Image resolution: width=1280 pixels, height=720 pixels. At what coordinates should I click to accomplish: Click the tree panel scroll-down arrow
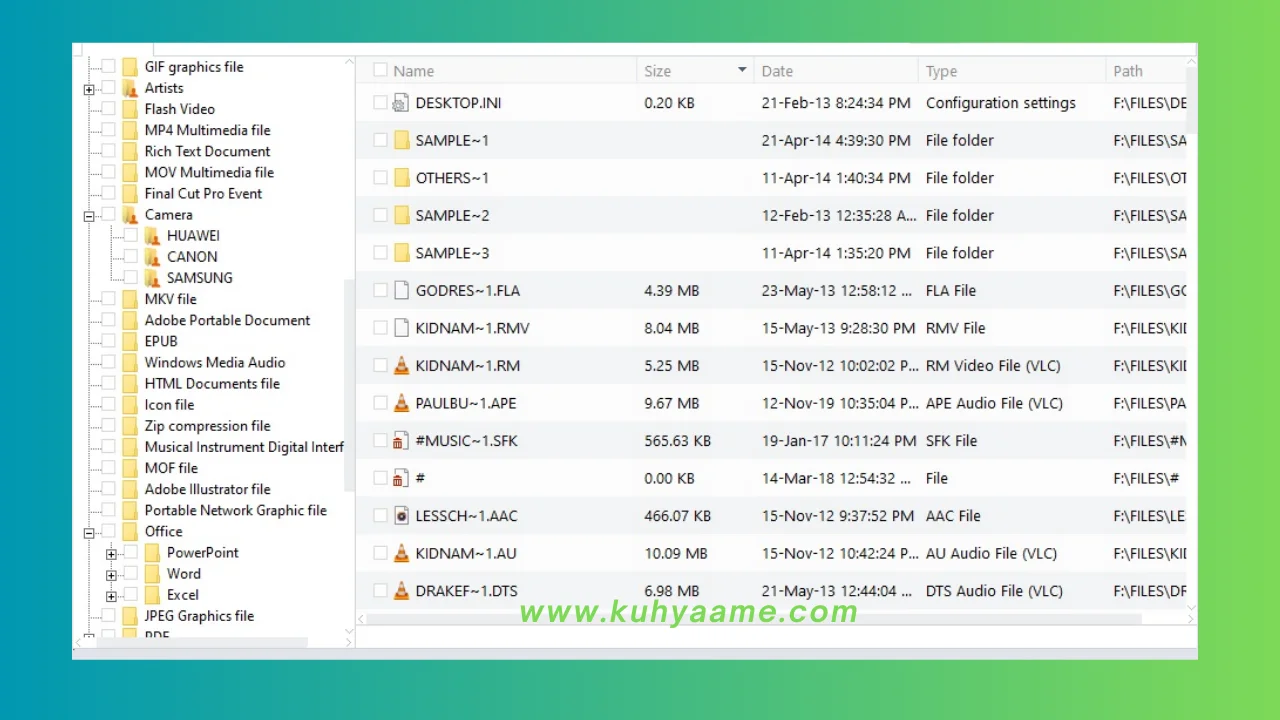[x=349, y=631]
